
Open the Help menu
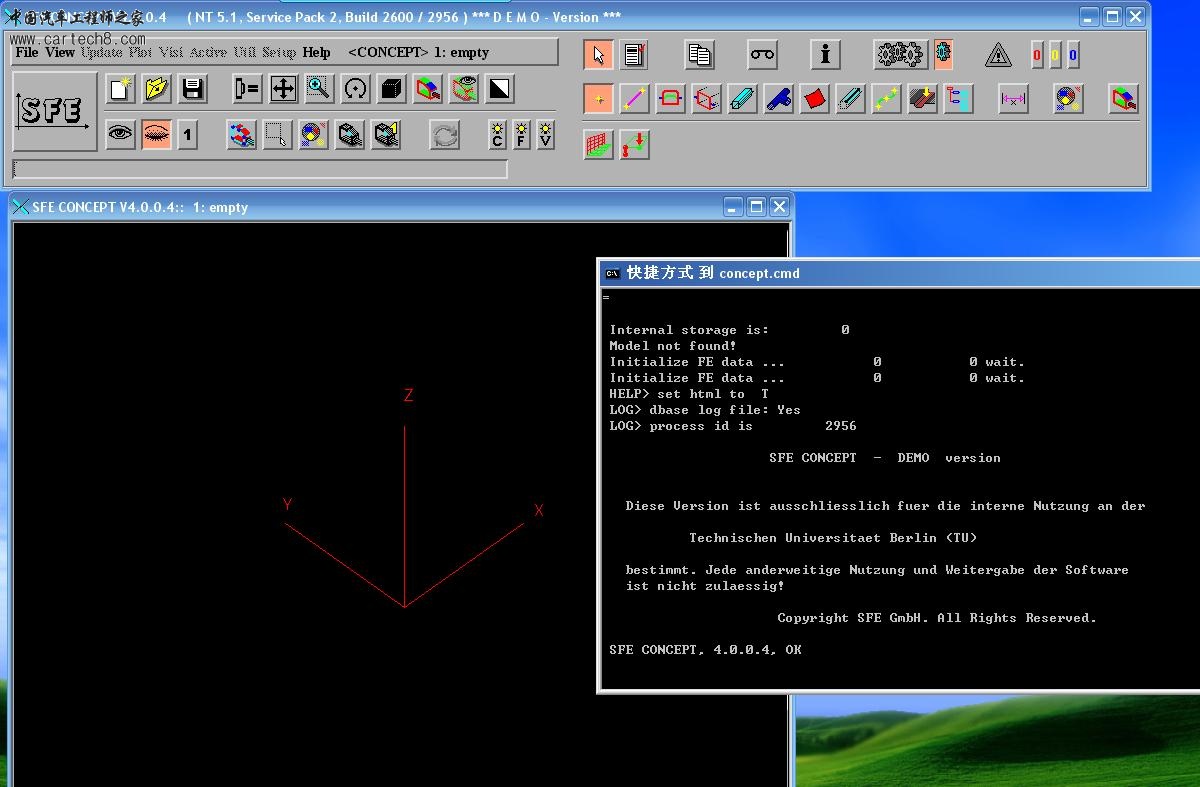316,52
